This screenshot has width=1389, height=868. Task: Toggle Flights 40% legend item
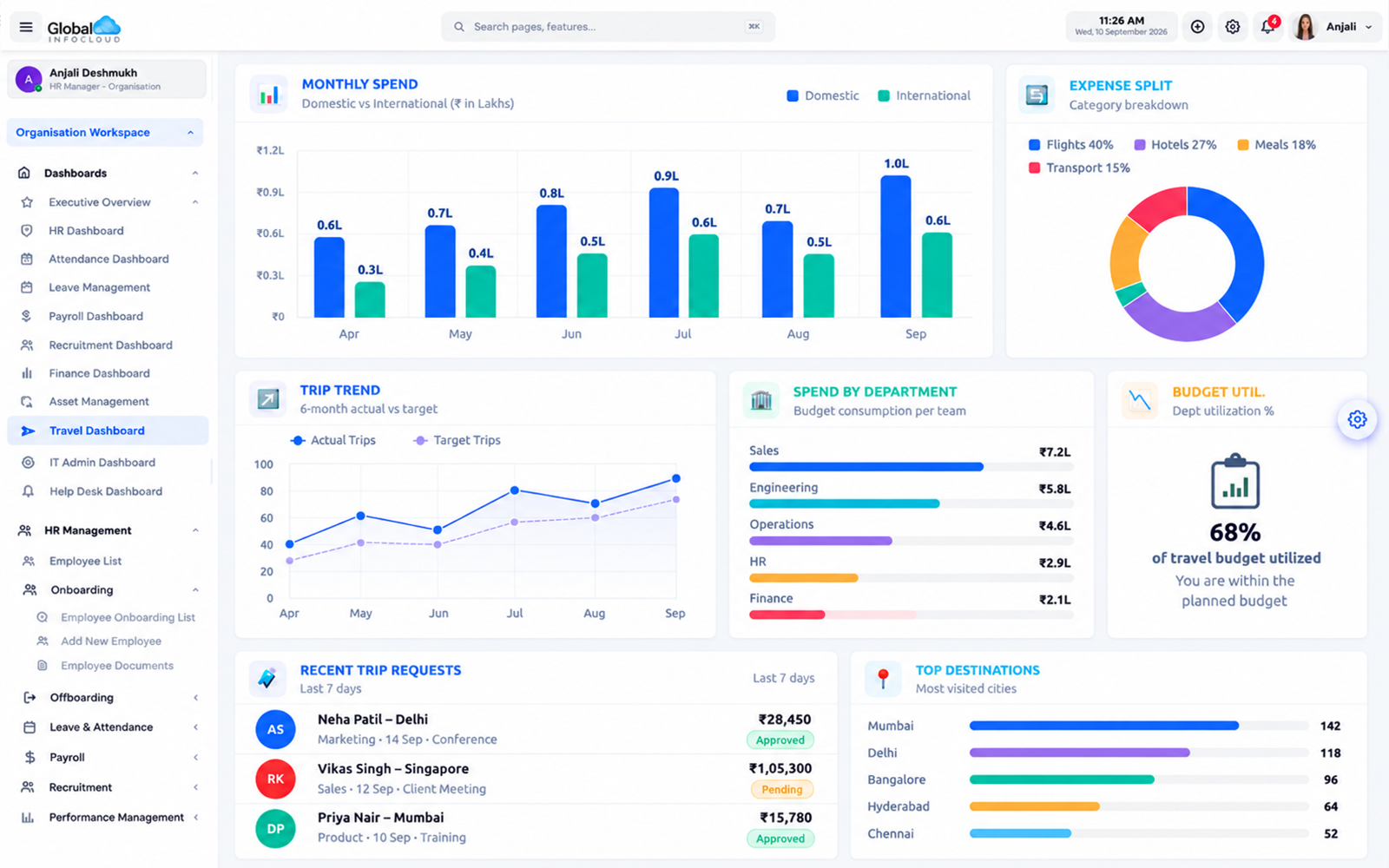(1070, 145)
